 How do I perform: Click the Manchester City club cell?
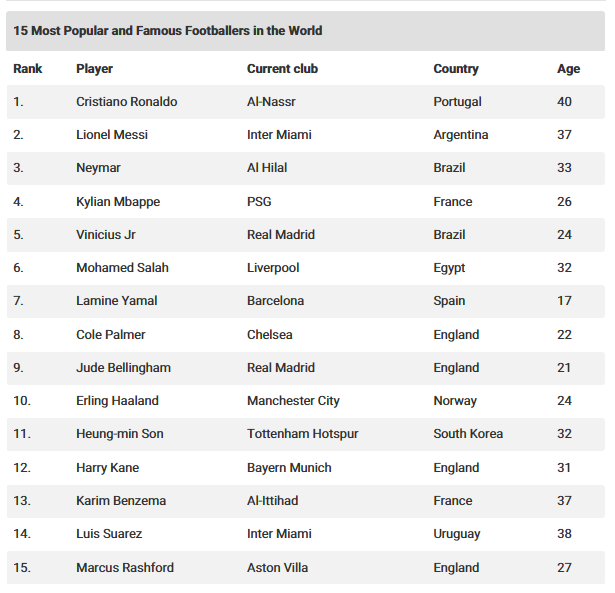click(x=293, y=401)
